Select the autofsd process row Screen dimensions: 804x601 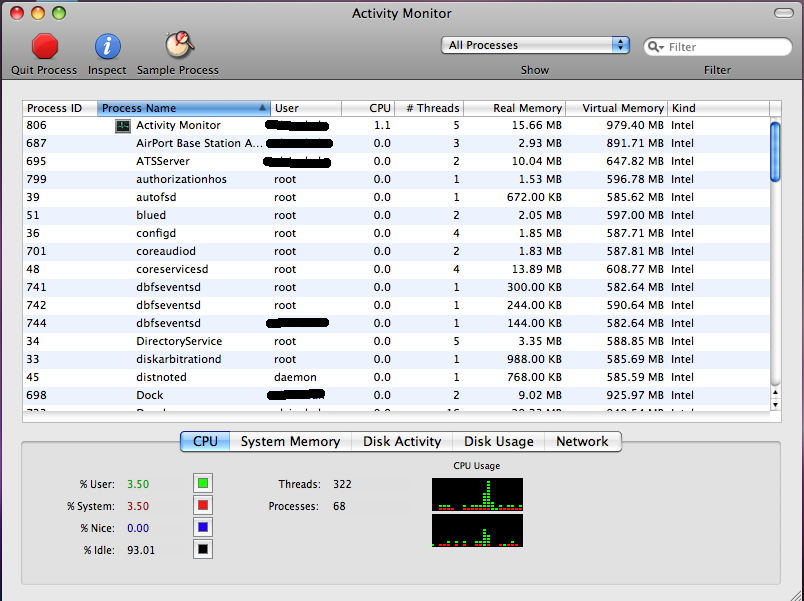[396, 197]
